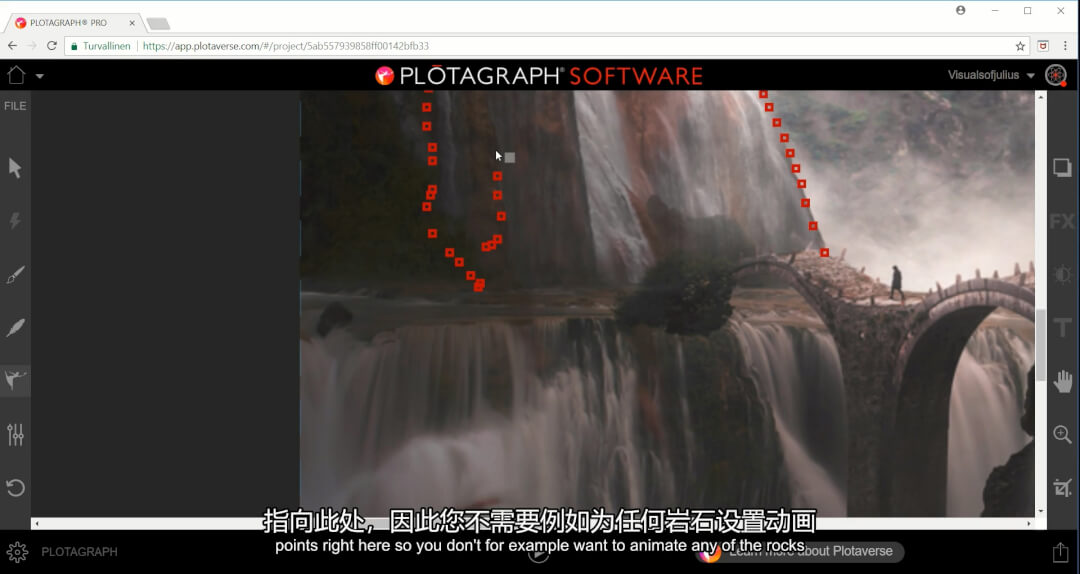Reload the browser page
Image resolution: width=1080 pixels, height=574 pixels.
click(52, 45)
